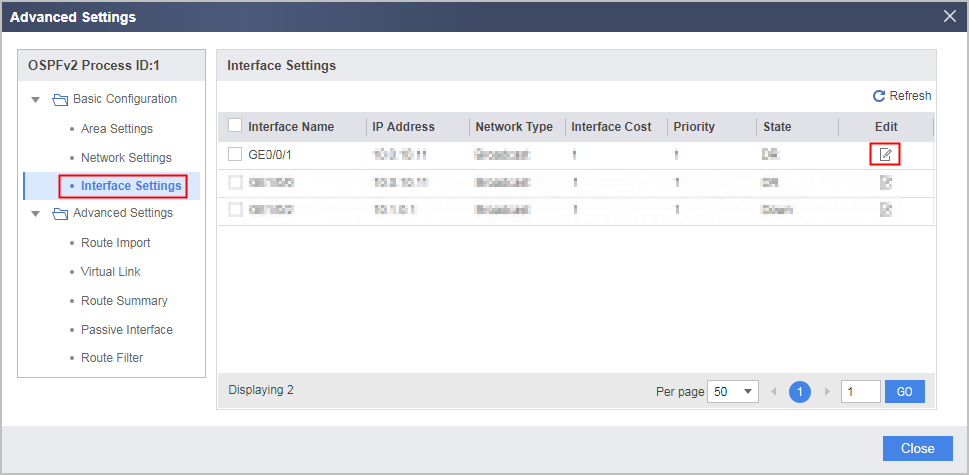Click the blue GO button

pyautogui.click(x=905, y=392)
